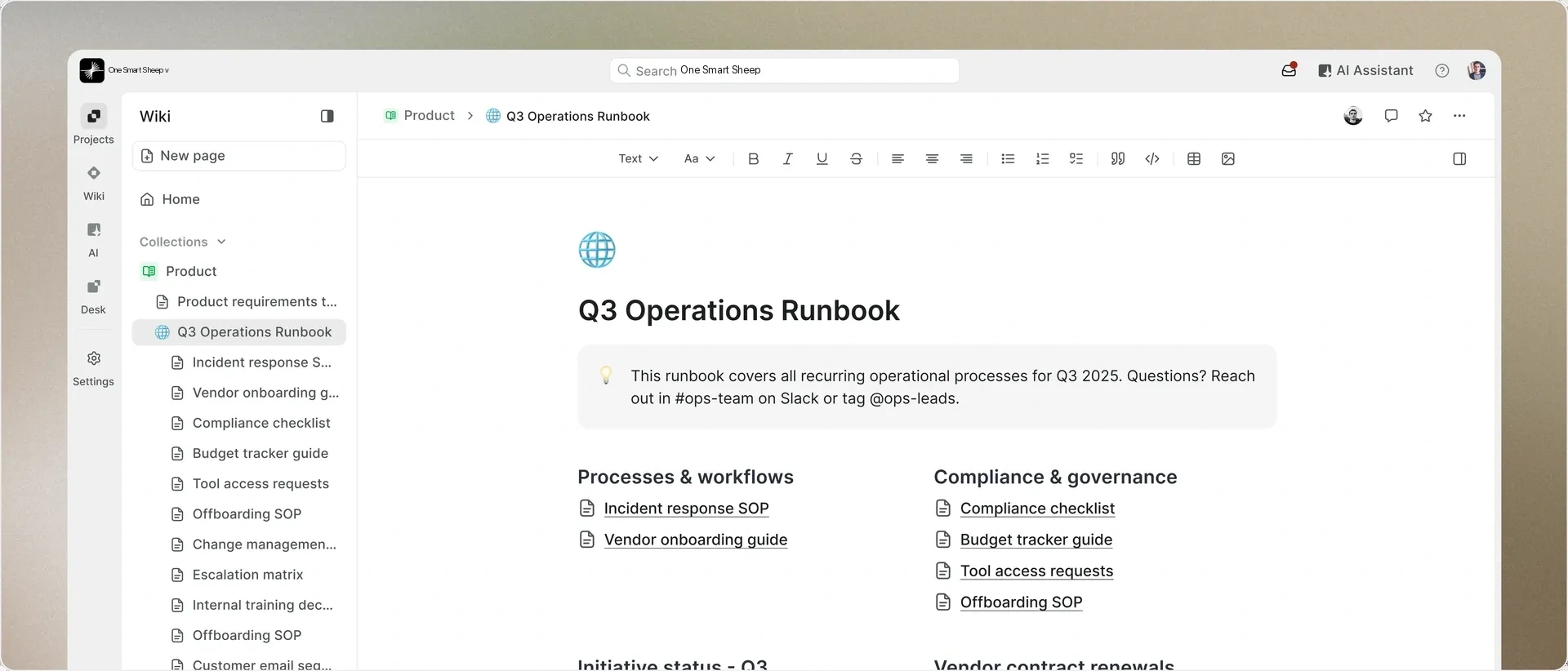The height and width of the screenshot is (671, 1568).
Task: Open Escalation matrix in sidebar
Action: point(238,575)
